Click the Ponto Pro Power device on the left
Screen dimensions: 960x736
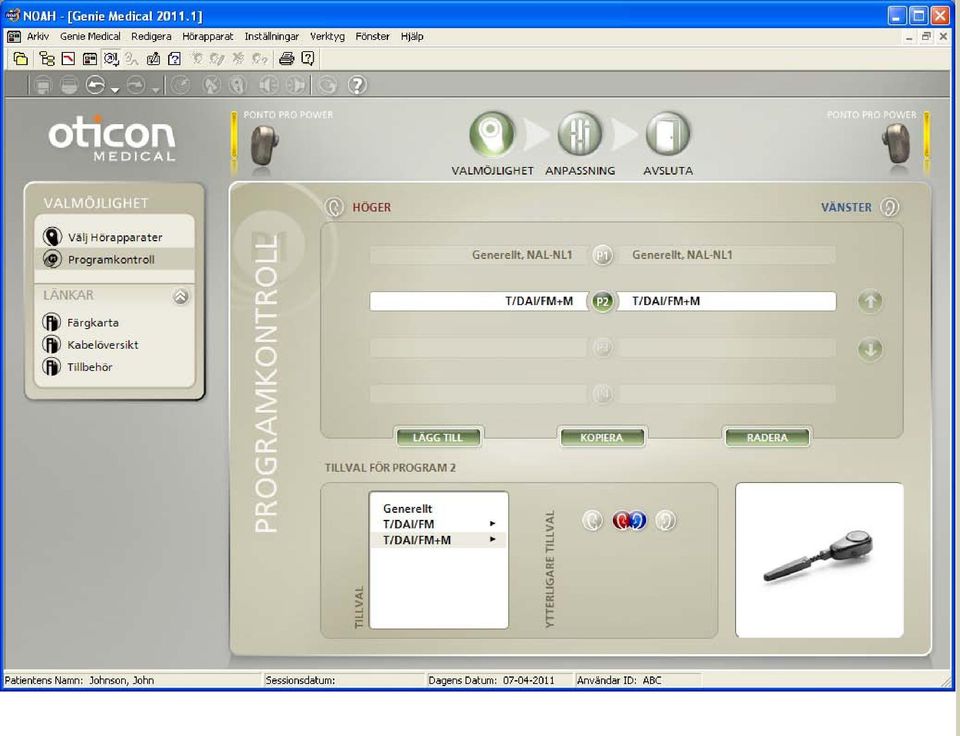[x=264, y=145]
